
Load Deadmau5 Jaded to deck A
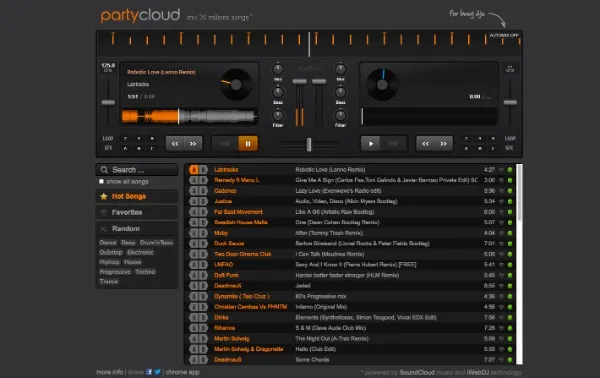(194, 286)
